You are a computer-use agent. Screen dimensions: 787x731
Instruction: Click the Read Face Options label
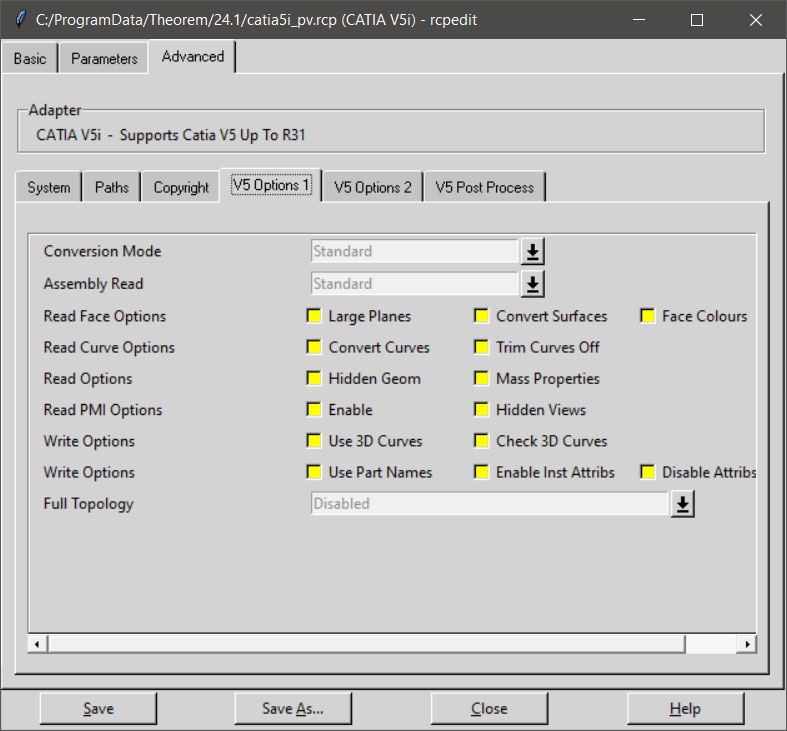(104, 316)
